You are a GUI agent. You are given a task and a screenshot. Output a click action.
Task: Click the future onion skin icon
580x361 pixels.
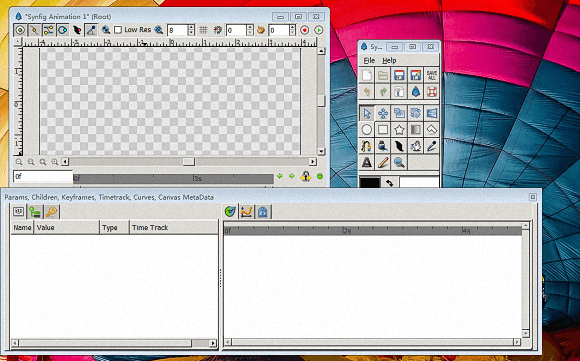coord(261,30)
